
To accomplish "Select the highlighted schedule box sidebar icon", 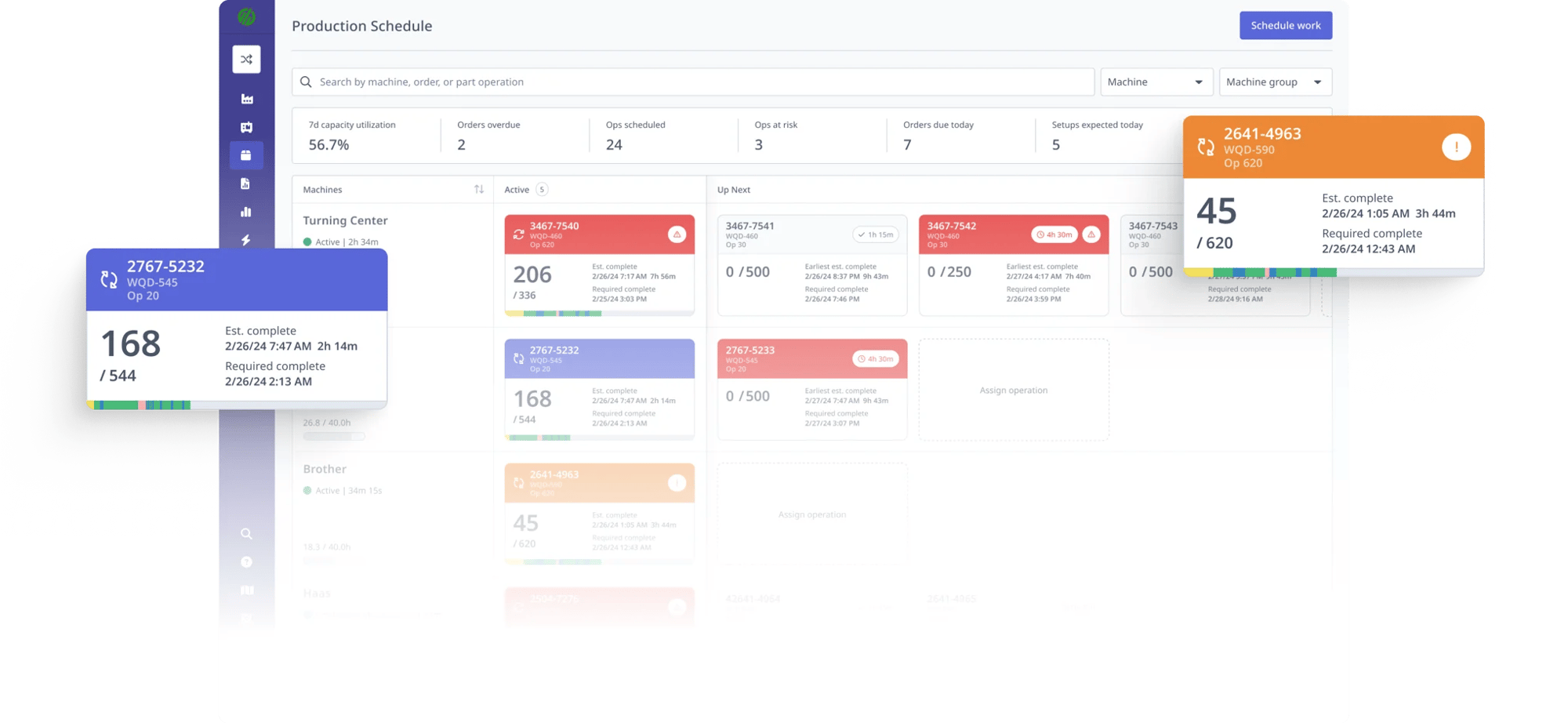I will (246, 155).
